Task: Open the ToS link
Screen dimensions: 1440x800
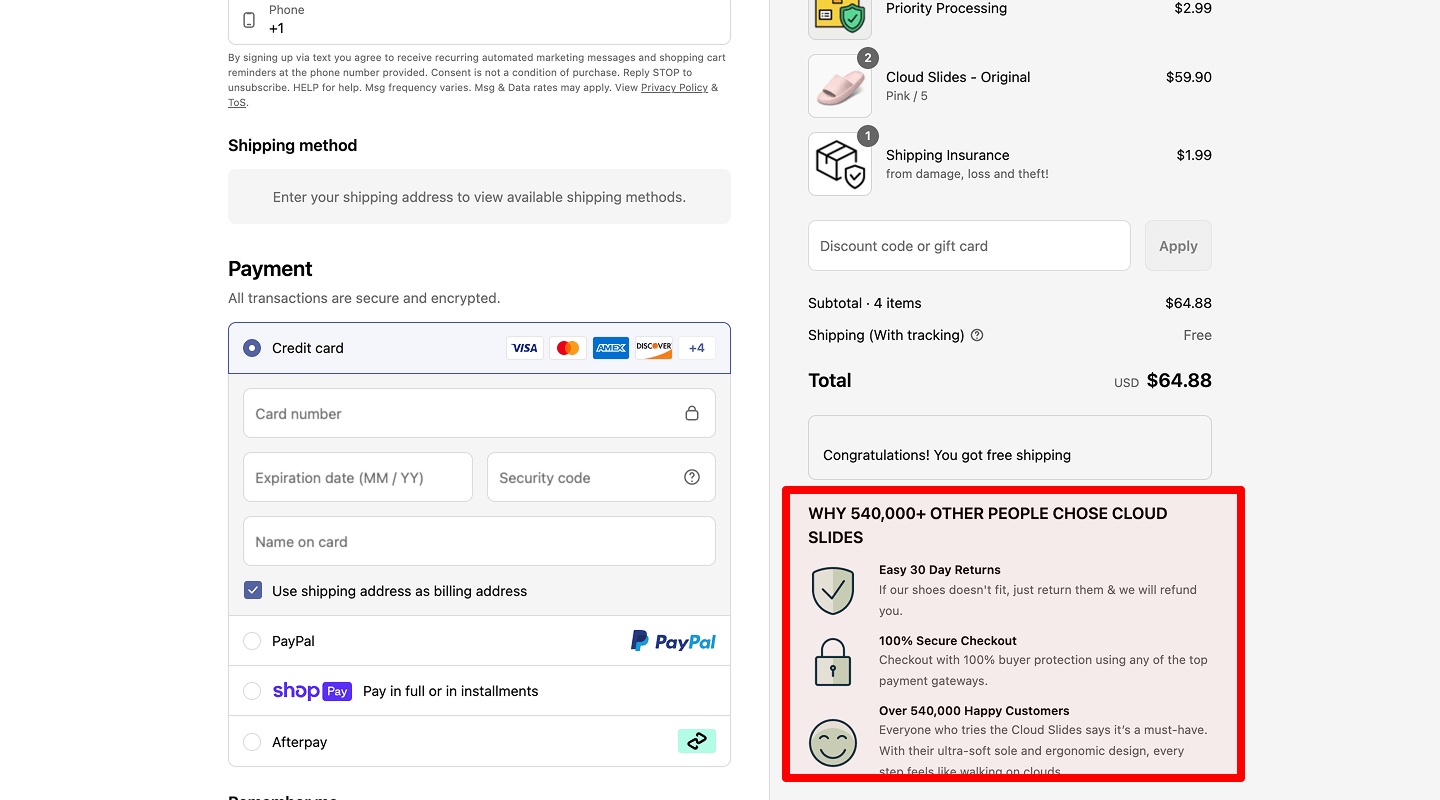Action: click(x=236, y=103)
